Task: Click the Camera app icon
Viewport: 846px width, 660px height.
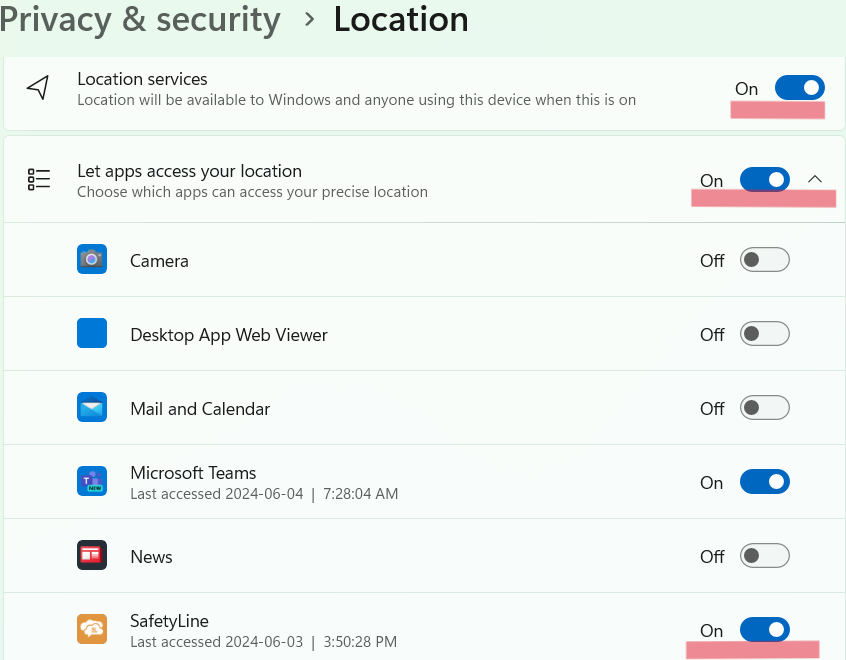Action: click(92, 260)
